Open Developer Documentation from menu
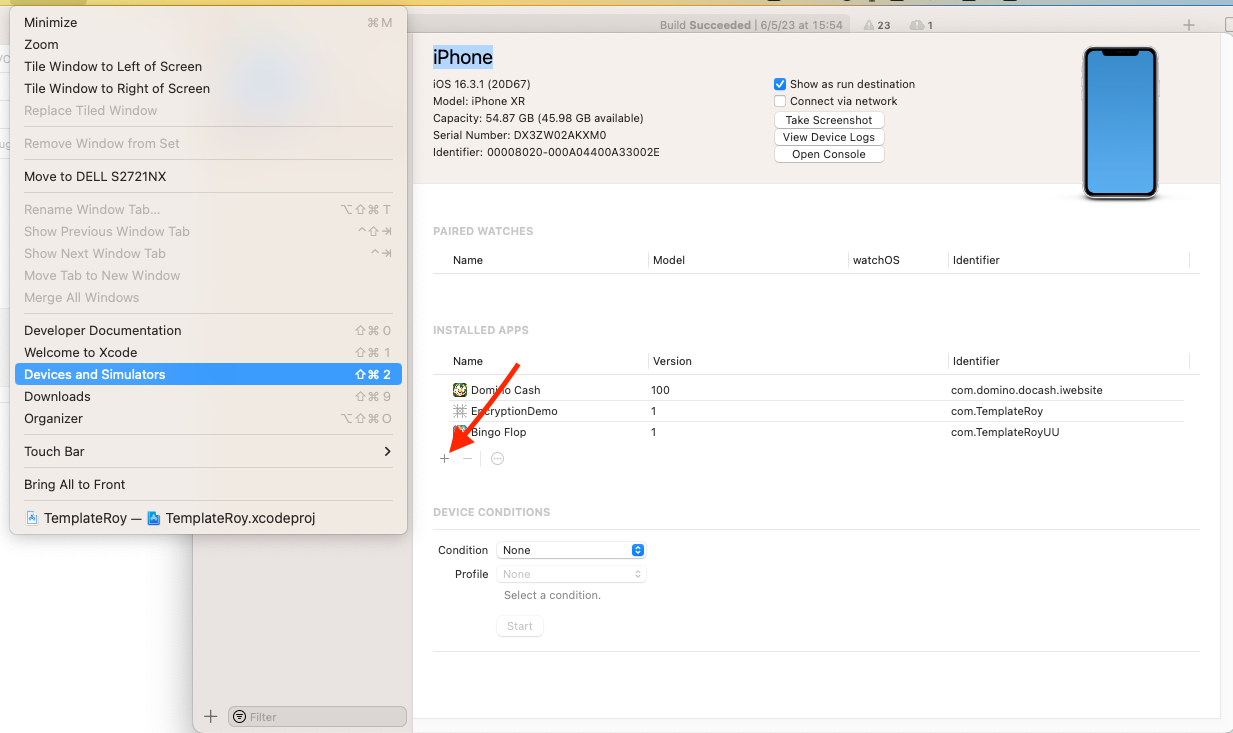This screenshot has height=733, width=1233. [x=208, y=330]
